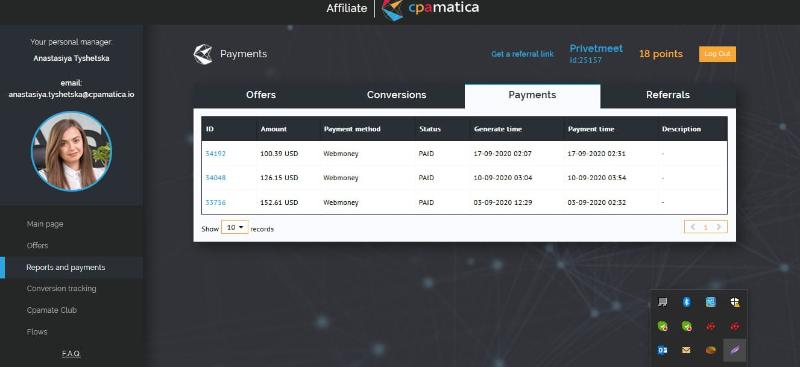Open Cpamate Club in the sidebar
This screenshot has width=800, height=367.
point(52,310)
